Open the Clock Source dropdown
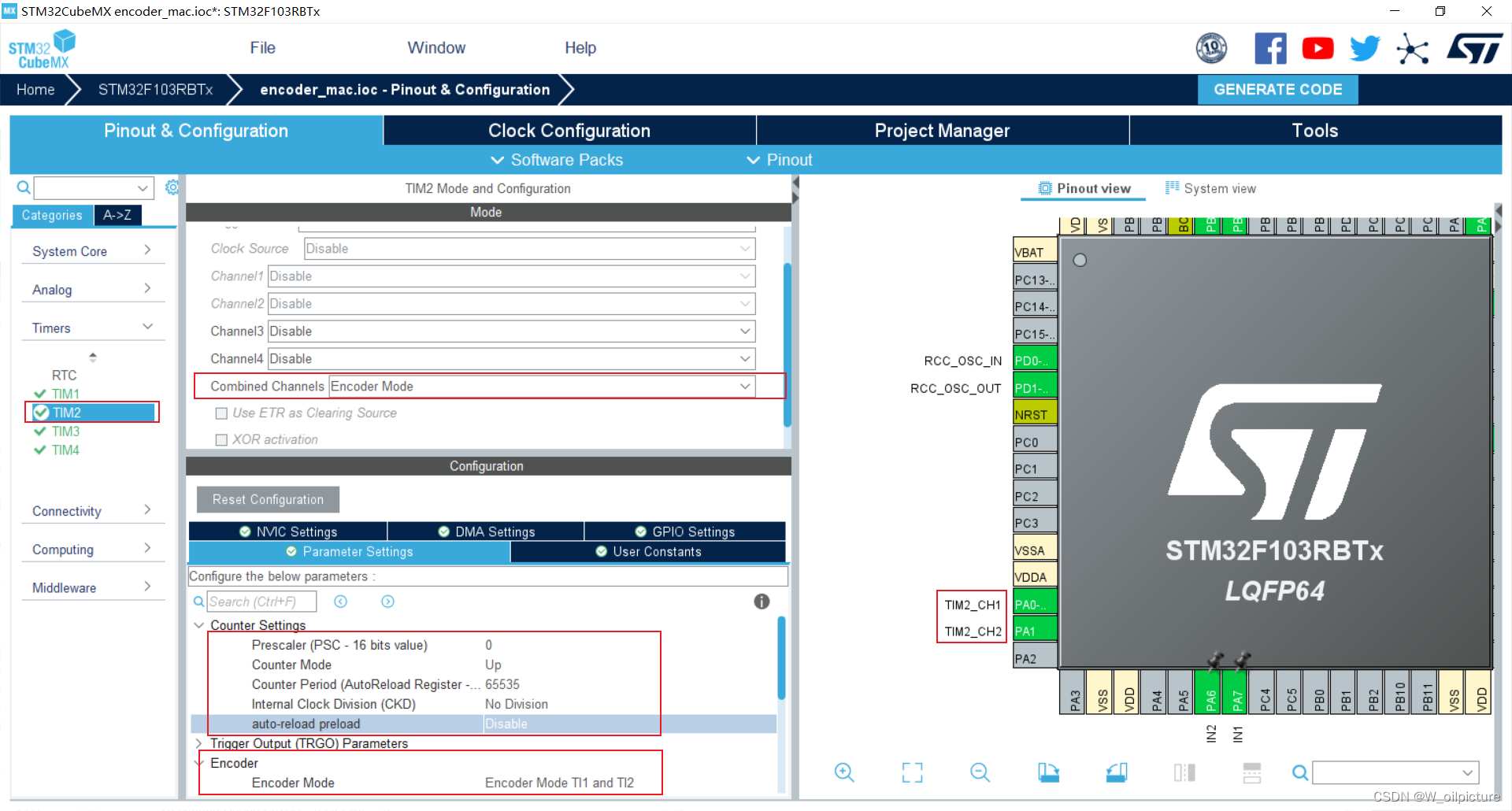Image resolution: width=1512 pixels, height=811 pixels. pos(529,249)
